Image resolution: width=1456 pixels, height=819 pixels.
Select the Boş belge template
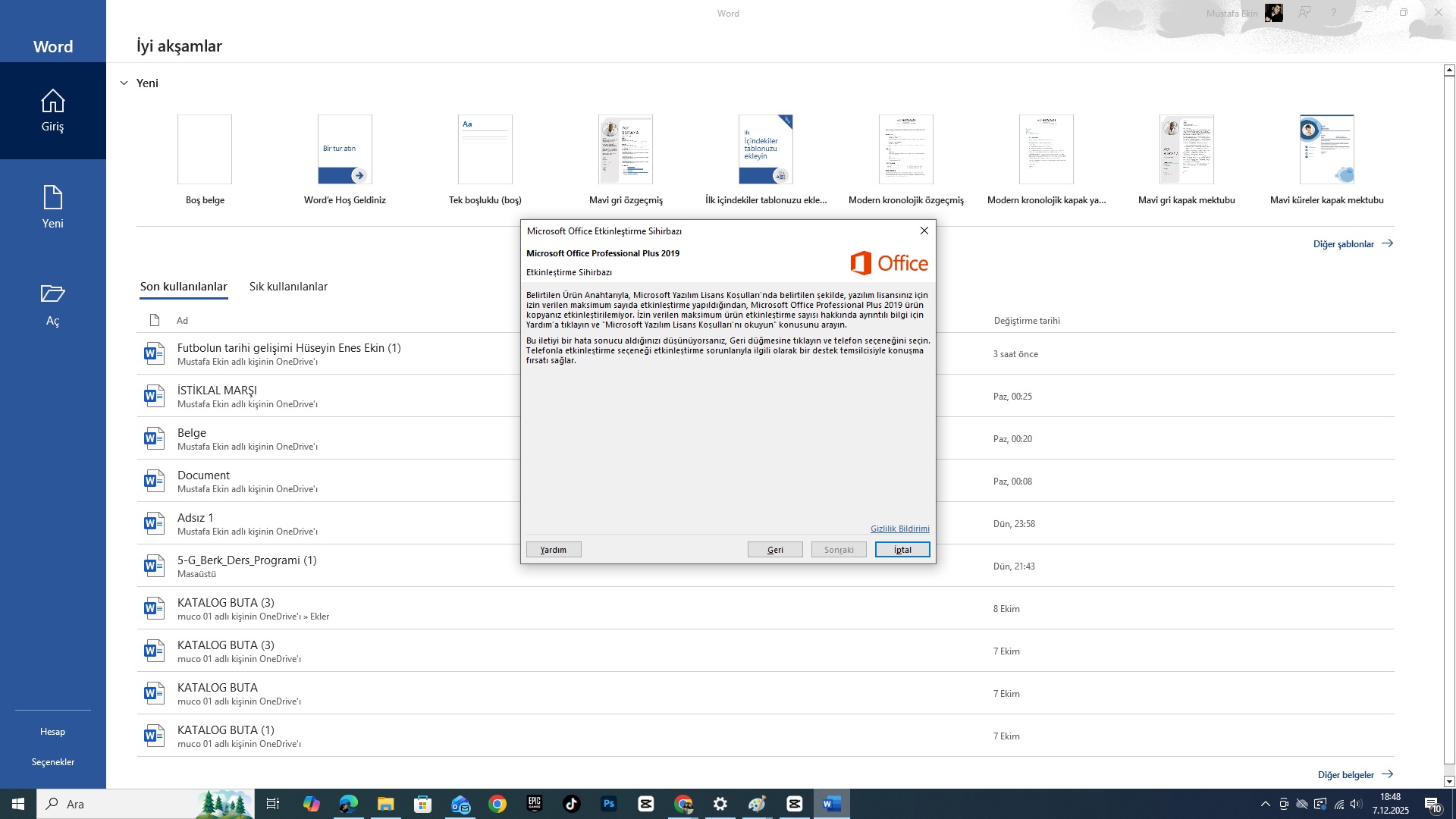click(x=205, y=159)
